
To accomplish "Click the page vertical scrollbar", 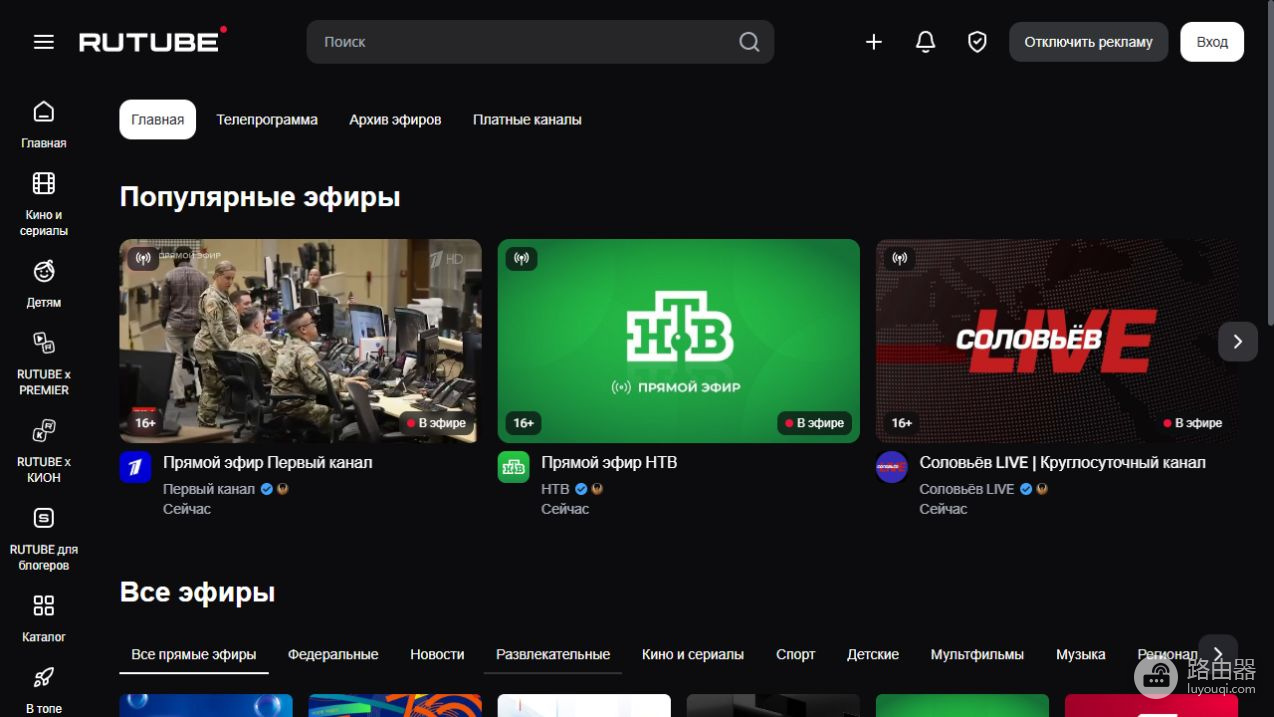I will pyautogui.click(x=1270, y=162).
